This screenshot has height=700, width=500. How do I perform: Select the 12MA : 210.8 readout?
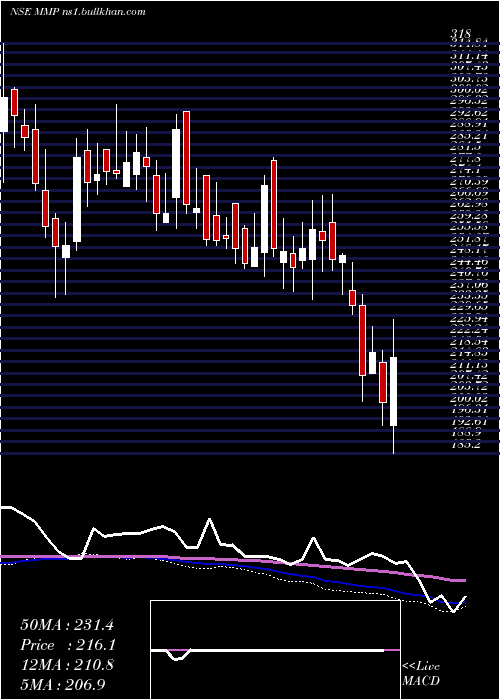[x=67, y=665]
